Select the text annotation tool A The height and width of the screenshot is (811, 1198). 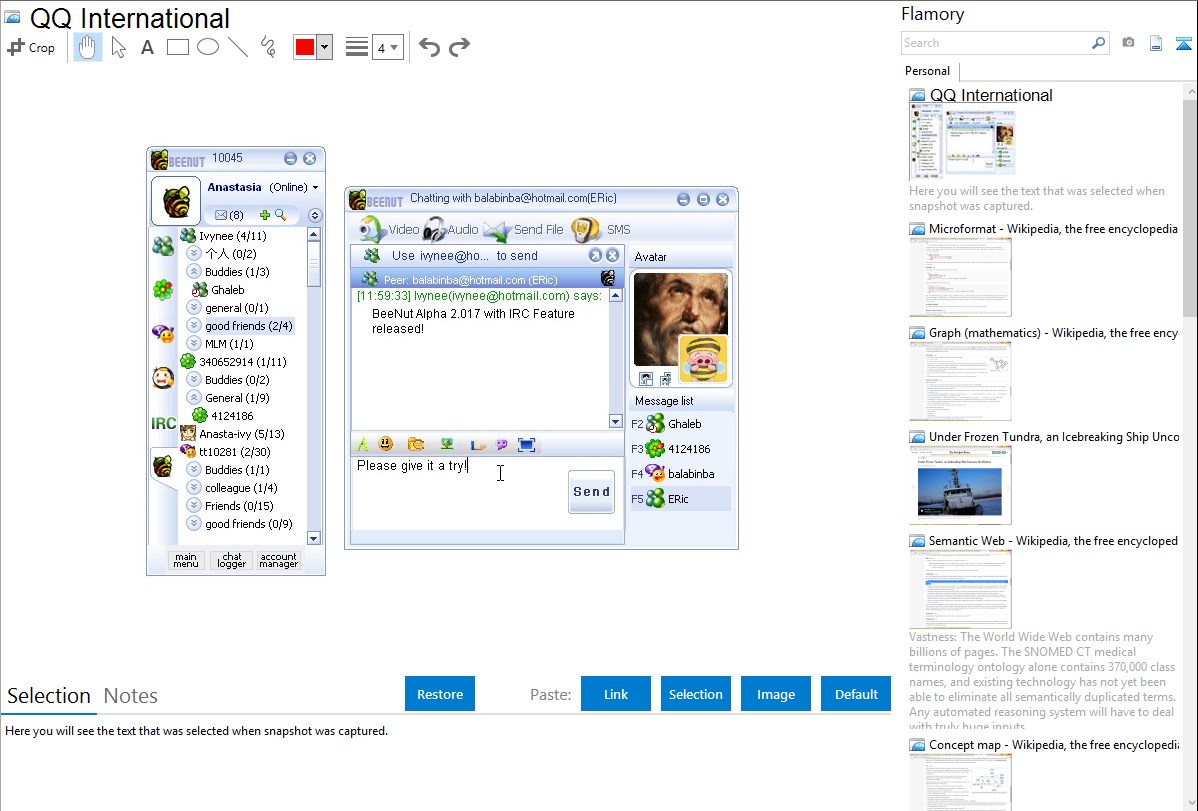[147, 47]
